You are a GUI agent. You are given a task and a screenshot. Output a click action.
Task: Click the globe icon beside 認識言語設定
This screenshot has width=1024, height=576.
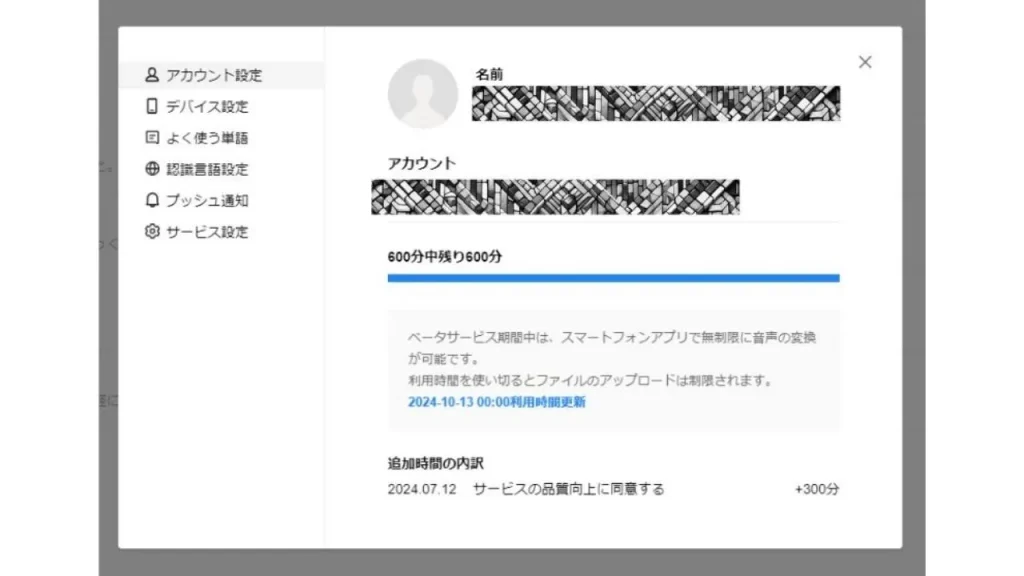(x=152, y=168)
